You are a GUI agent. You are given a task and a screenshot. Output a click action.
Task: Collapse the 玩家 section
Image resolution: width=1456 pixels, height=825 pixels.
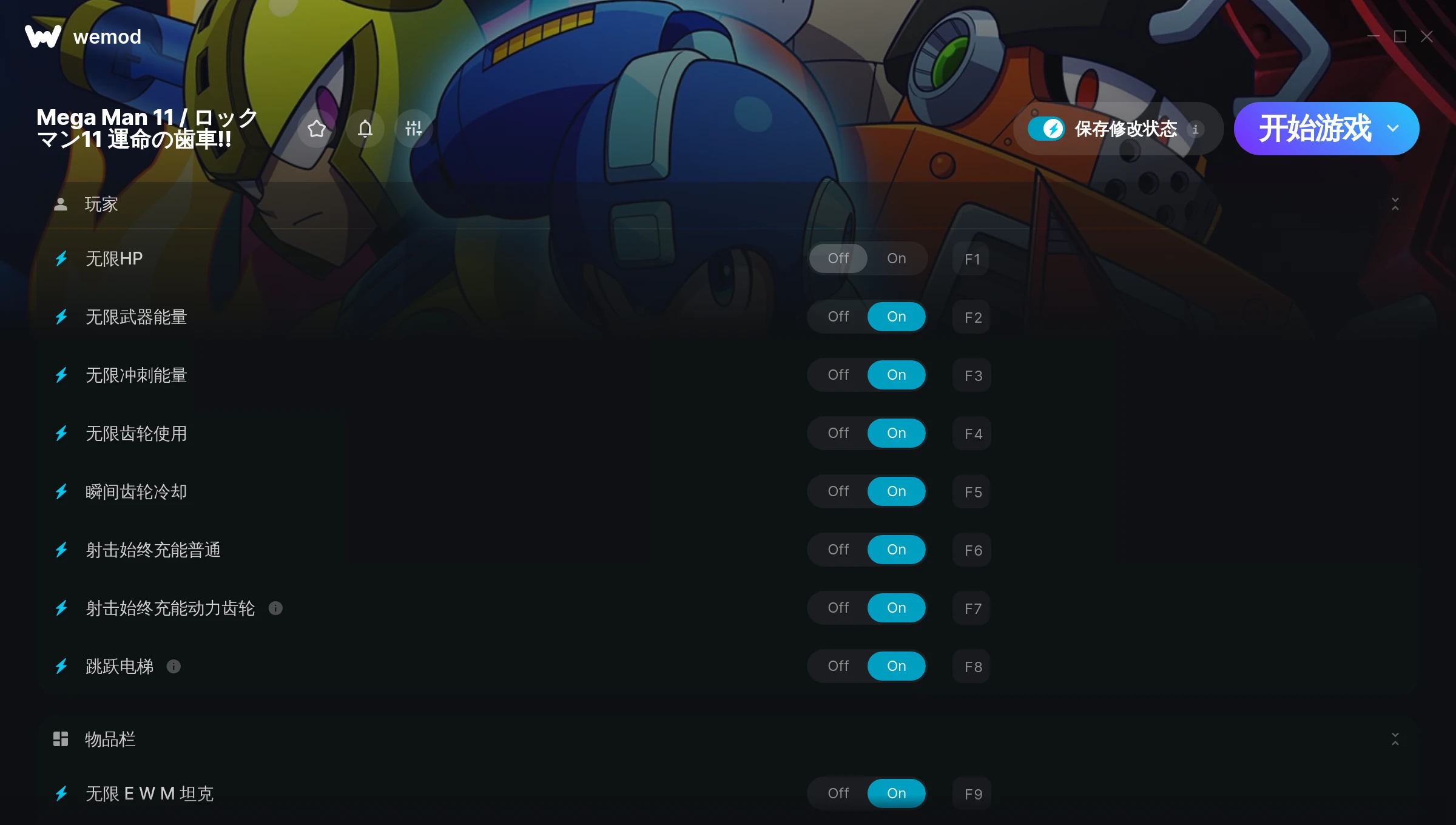point(1395,204)
